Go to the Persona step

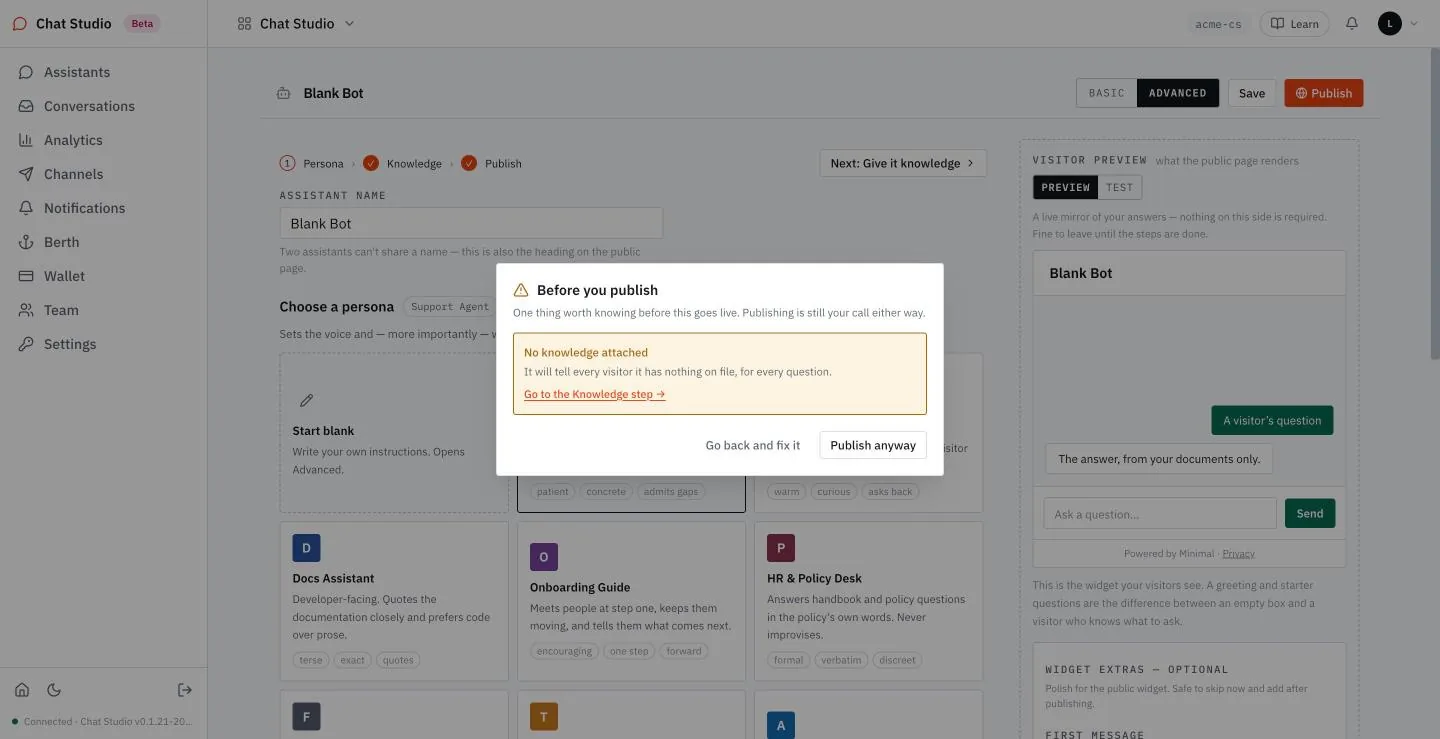[x=312, y=163]
